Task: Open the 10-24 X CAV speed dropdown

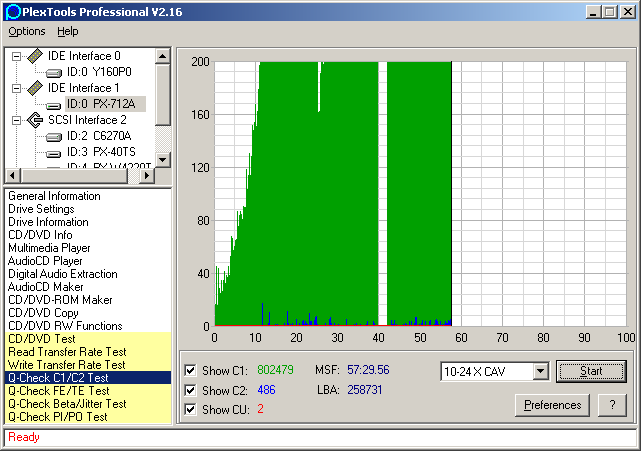Action: coord(540,371)
